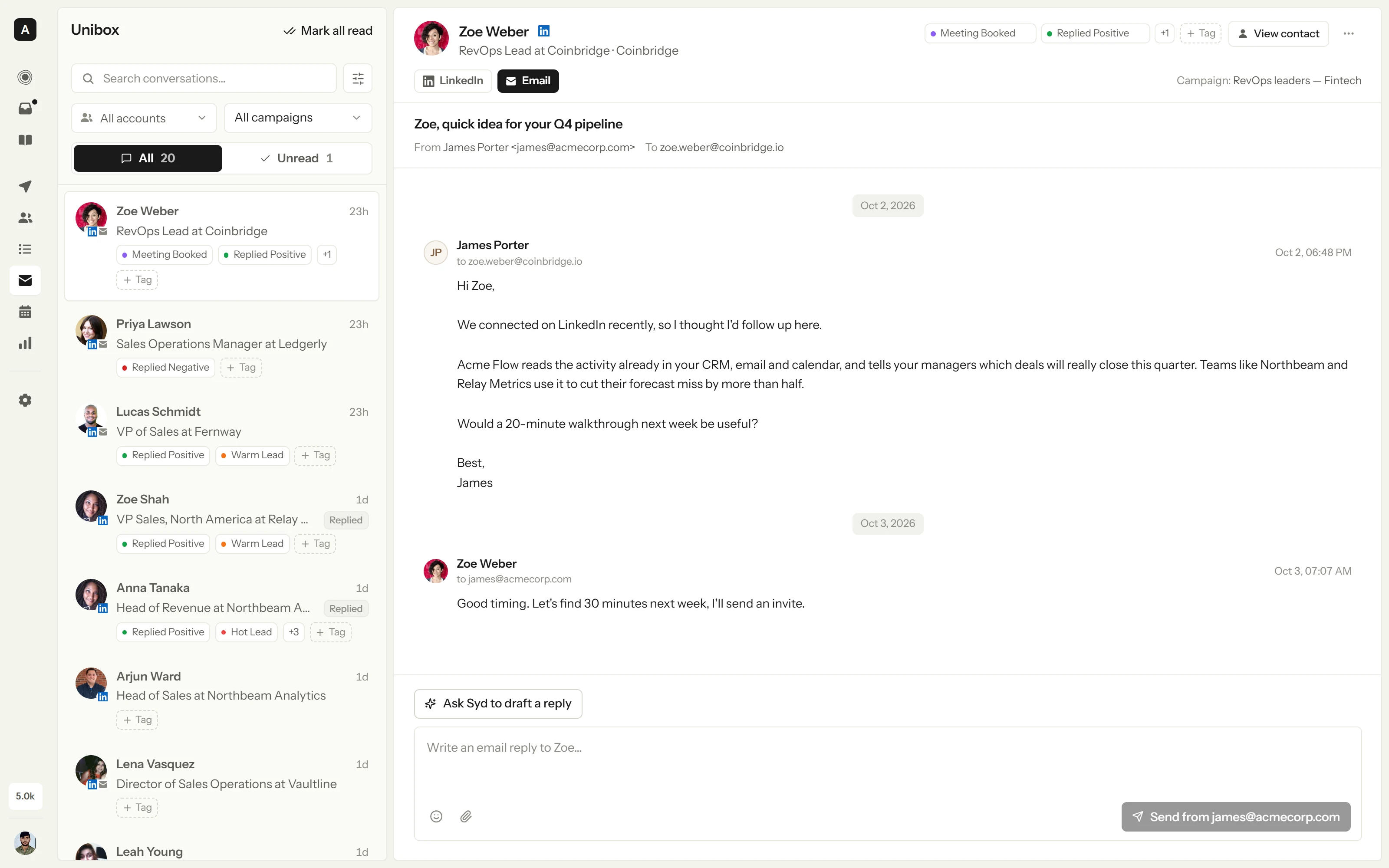The width and height of the screenshot is (1389, 868).
Task: Select the Unibox mail icon in sidebar
Action: click(x=25, y=280)
